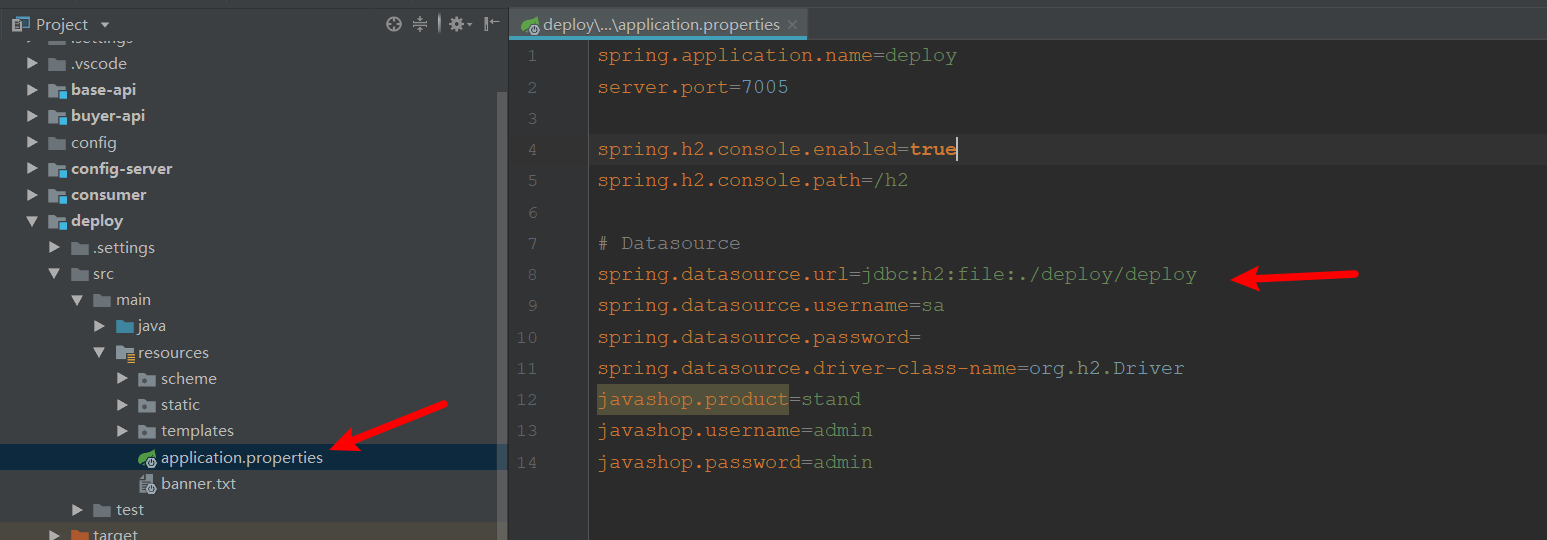Select the scheme folder icon
Image resolution: width=1547 pixels, height=540 pixels.
point(147,379)
